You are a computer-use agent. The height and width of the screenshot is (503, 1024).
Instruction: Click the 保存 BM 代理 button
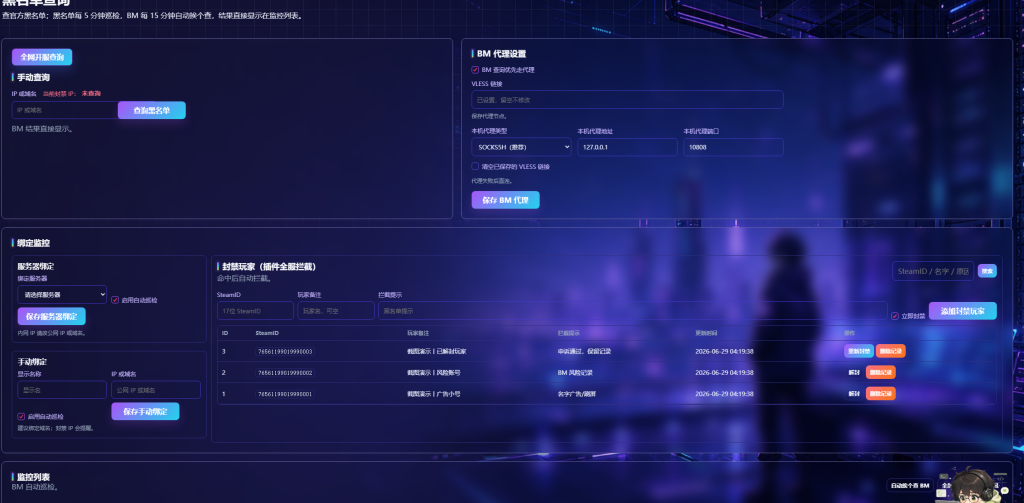505,200
